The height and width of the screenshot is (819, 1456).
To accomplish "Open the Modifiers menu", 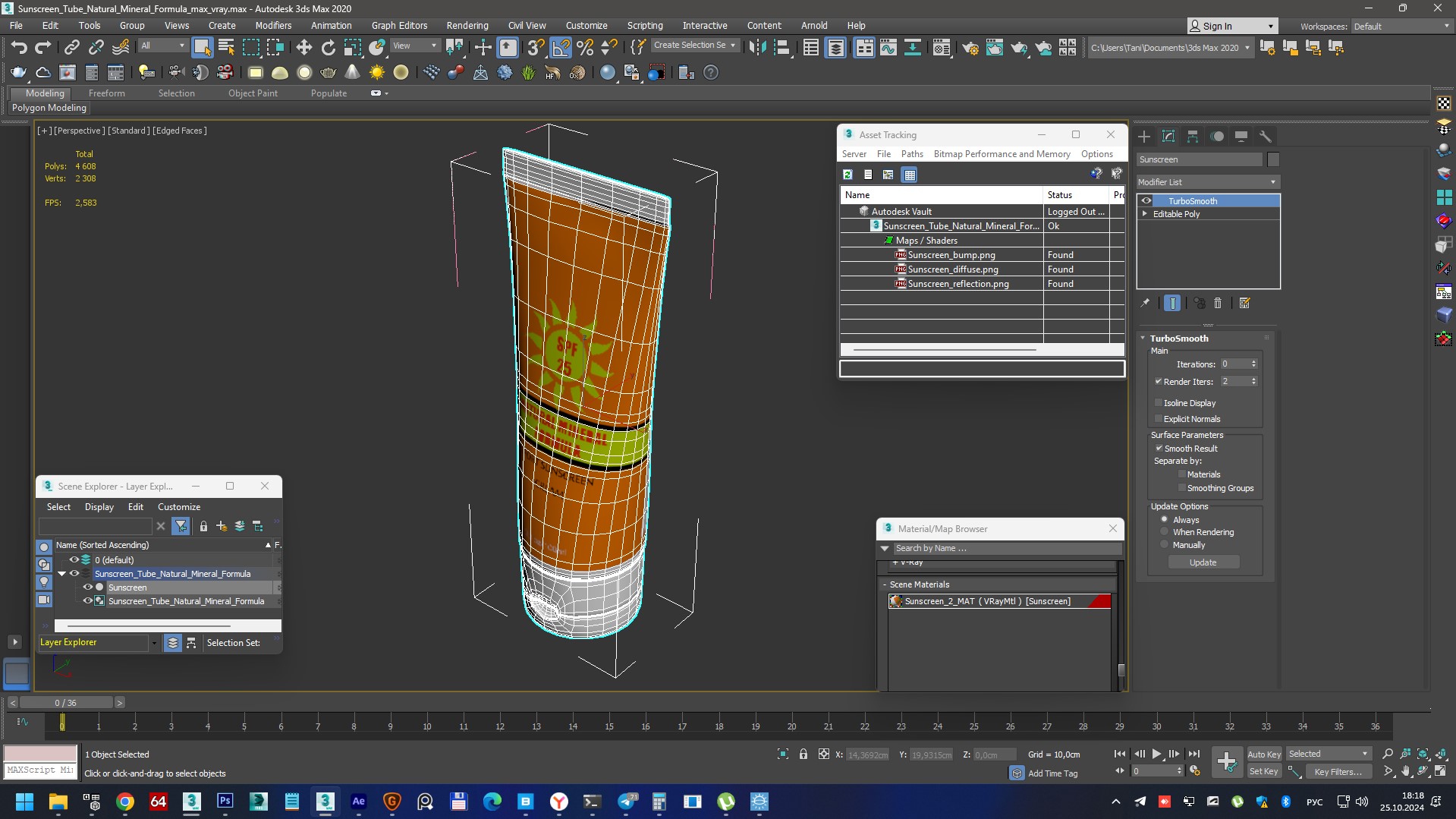I will click(x=273, y=26).
